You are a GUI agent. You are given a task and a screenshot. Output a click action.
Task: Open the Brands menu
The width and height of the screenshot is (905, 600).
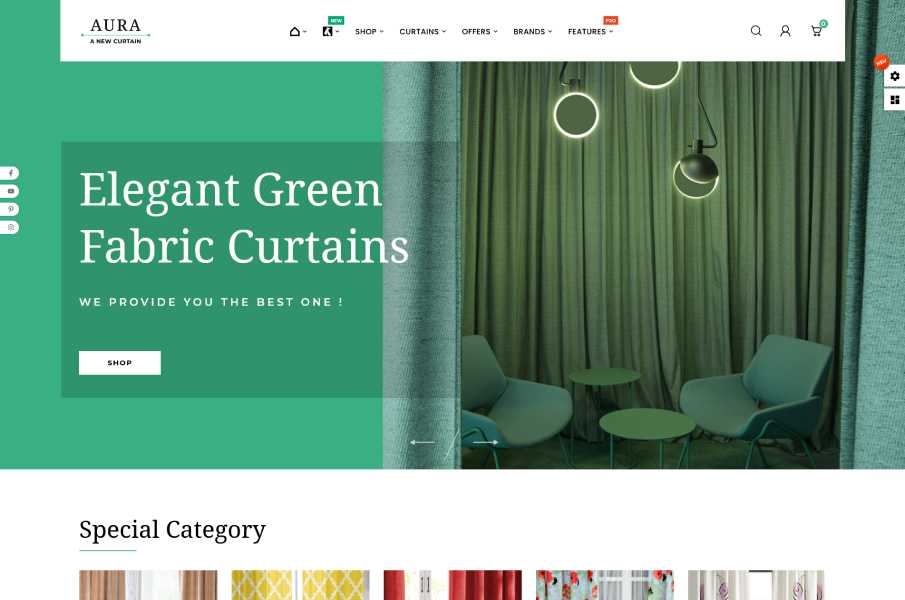532,32
